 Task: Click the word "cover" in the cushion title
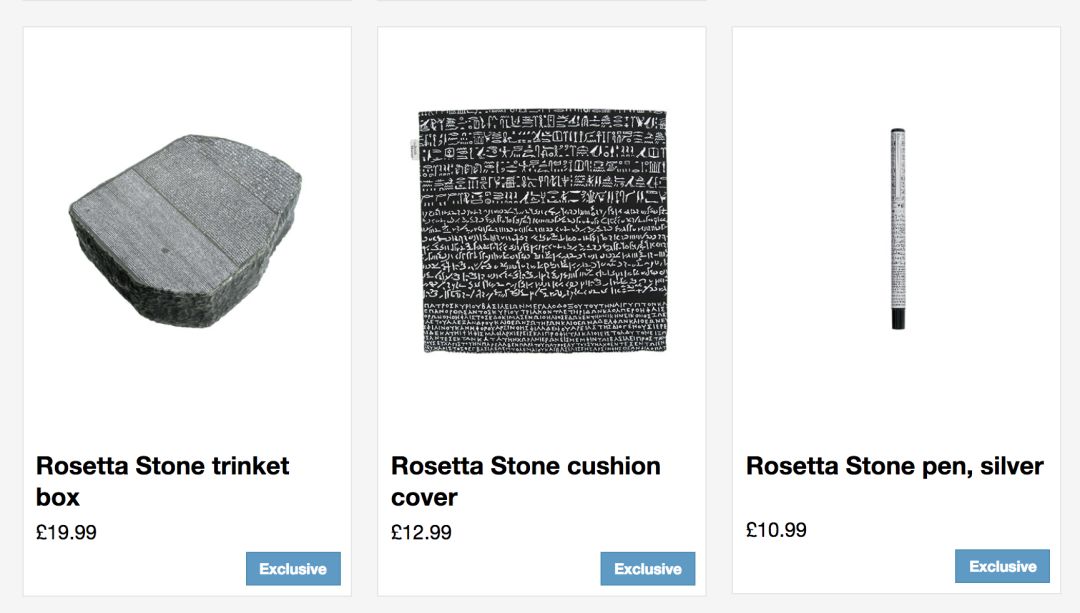pyautogui.click(x=424, y=497)
